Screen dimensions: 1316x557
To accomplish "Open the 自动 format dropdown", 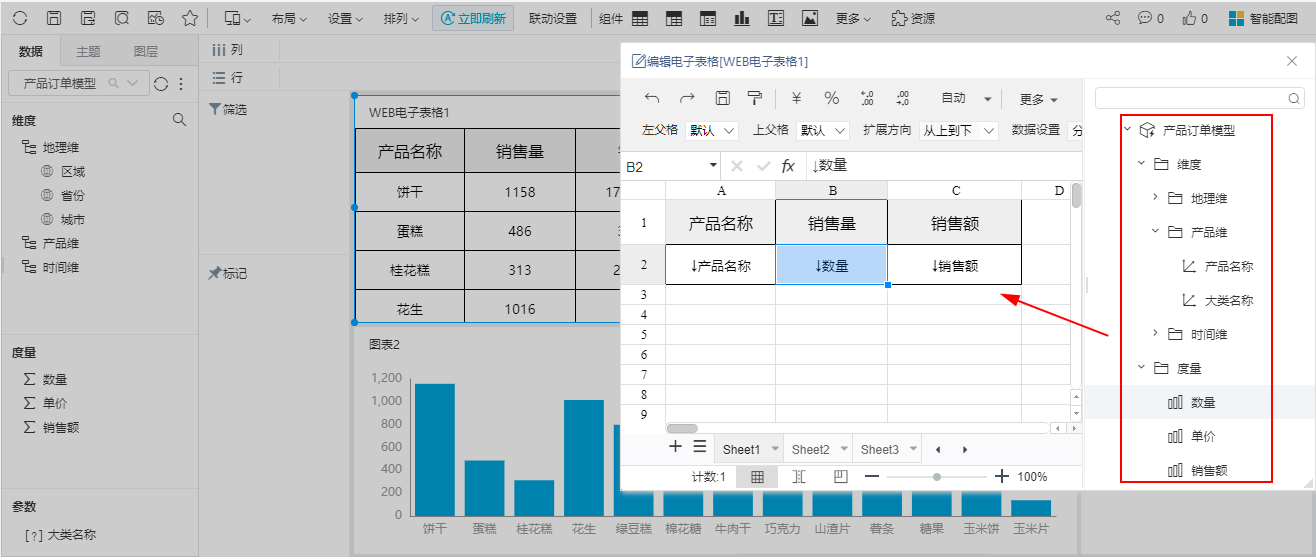I will [965, 98].
